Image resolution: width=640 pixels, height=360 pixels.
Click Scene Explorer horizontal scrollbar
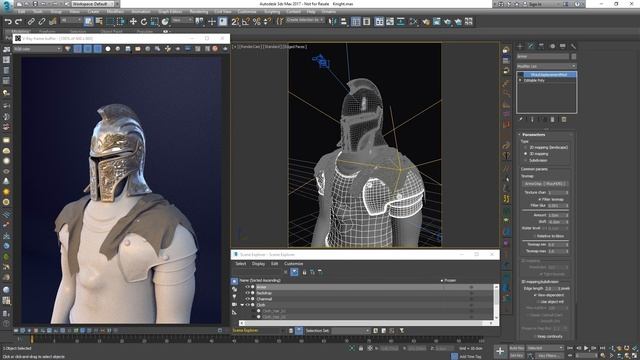[x=365, y=323]
